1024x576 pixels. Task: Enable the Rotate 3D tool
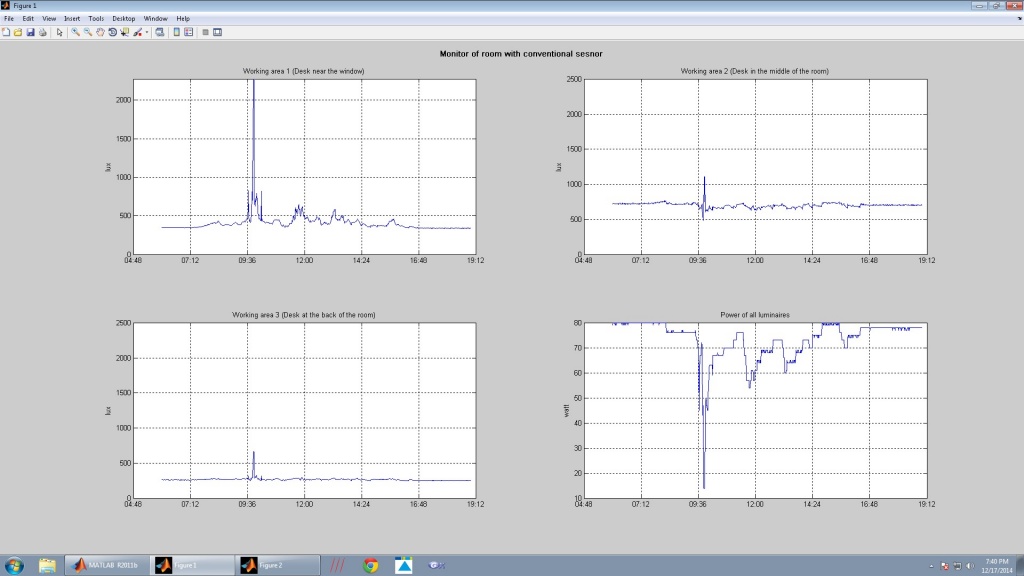click(112, 32)
